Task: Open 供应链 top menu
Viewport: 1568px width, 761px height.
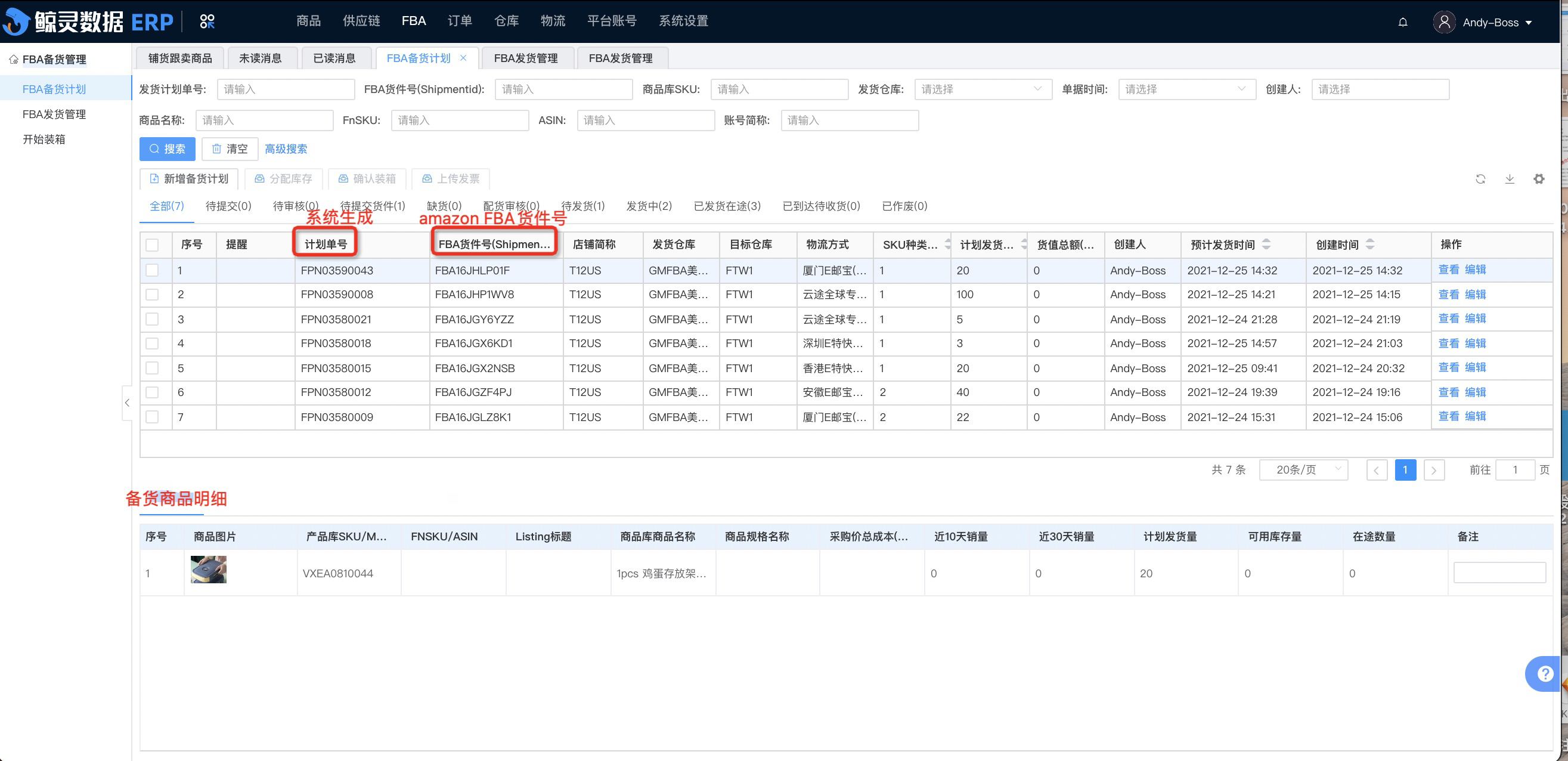Action: tap(361, 21)
